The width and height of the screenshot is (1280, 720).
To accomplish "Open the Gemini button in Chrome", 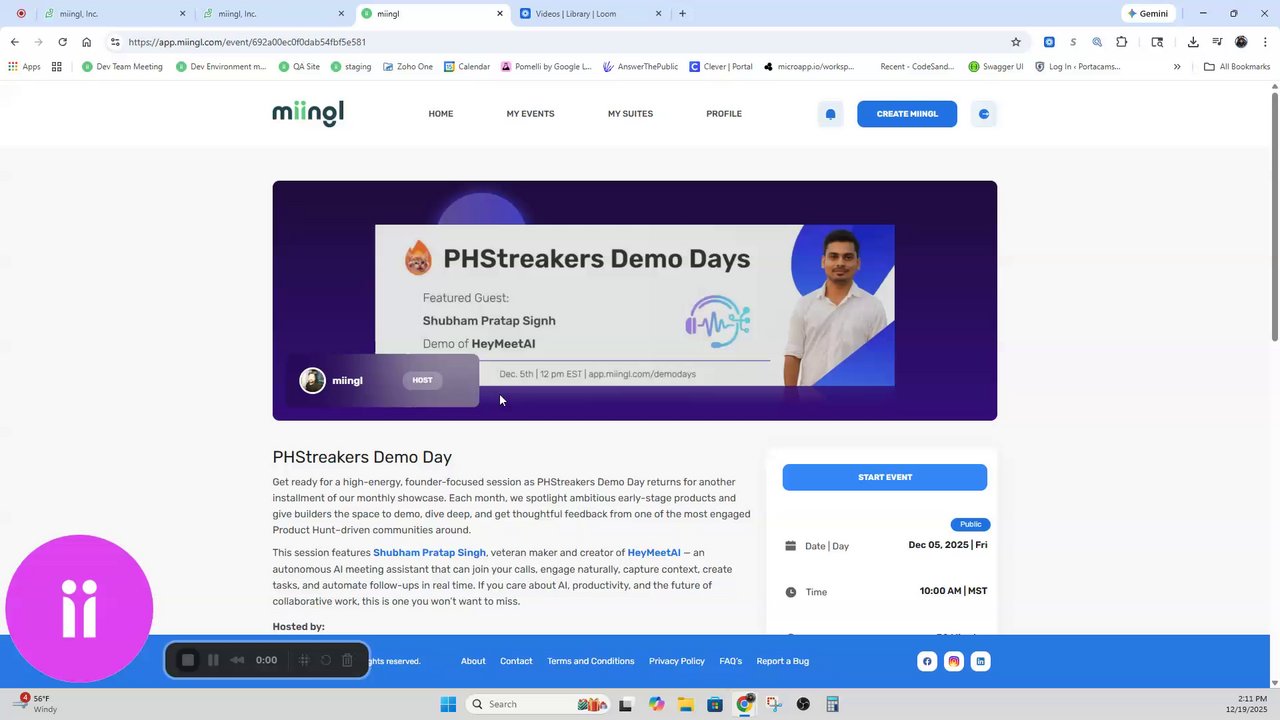I will [x=1147, y=14].
